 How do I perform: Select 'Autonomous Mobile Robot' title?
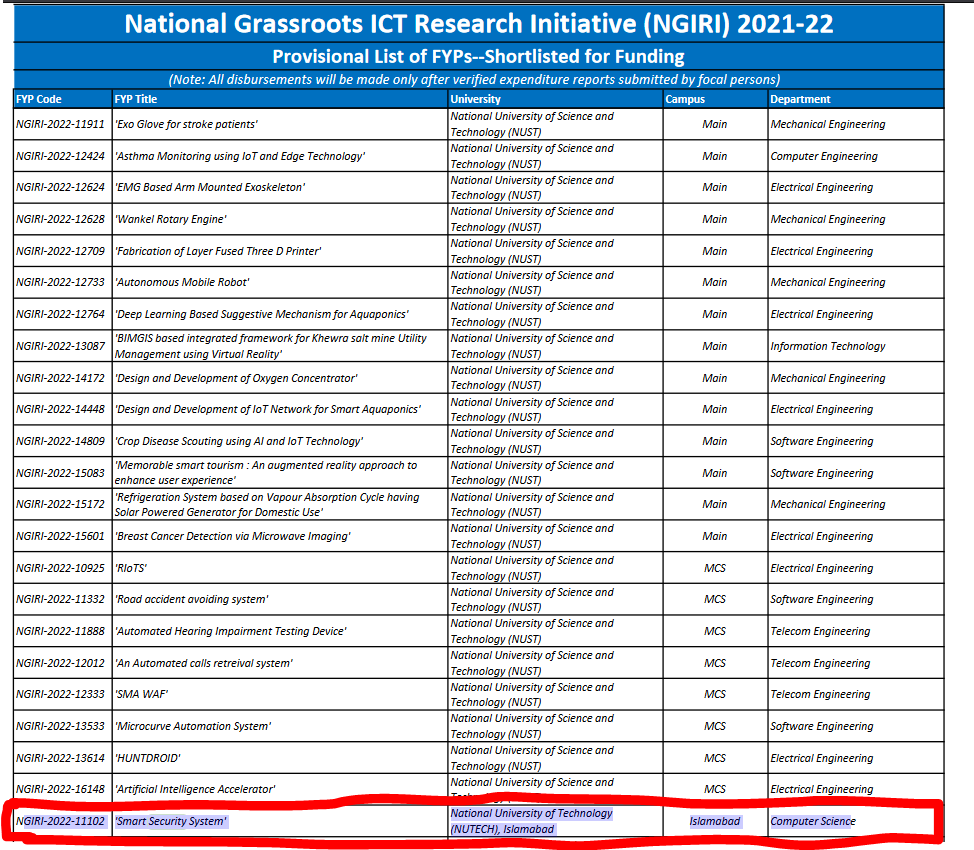tap(182, 282)
